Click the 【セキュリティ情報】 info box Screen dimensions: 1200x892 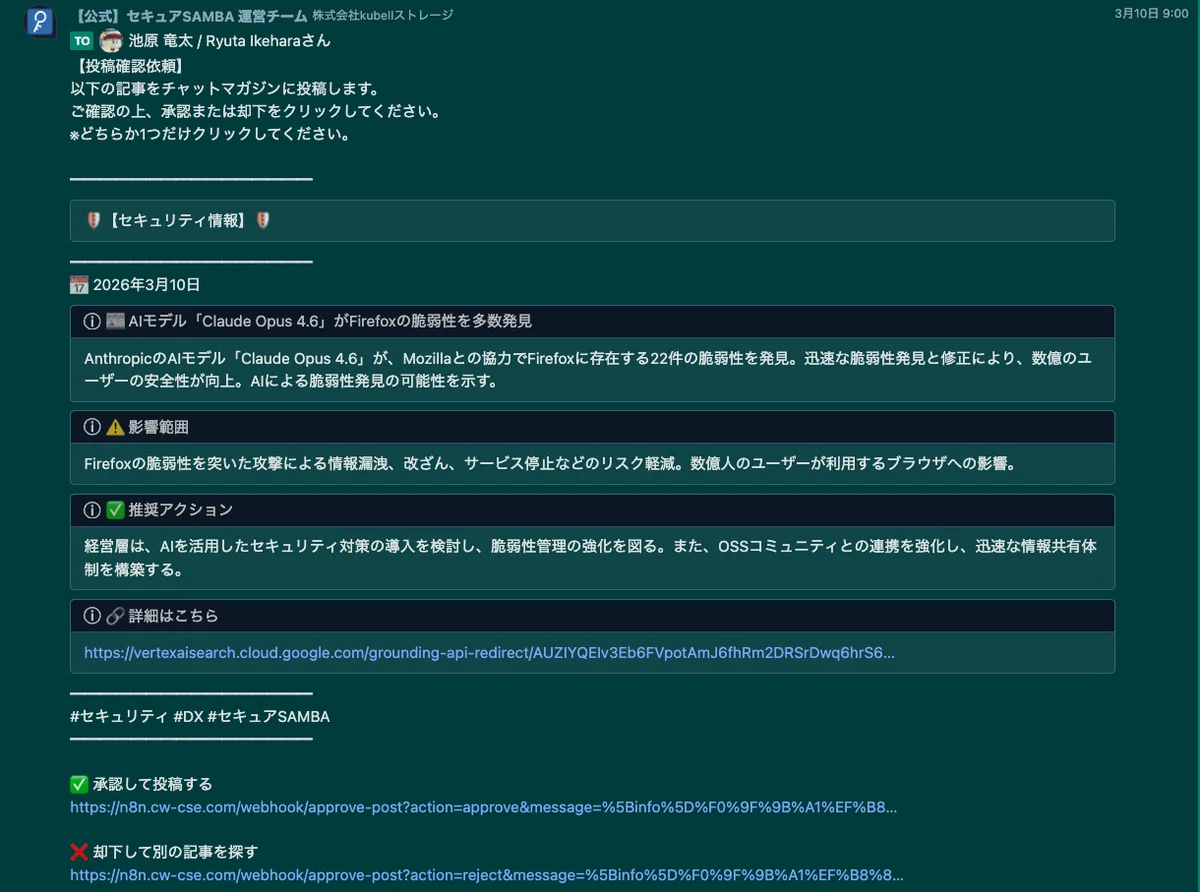pos(592,221)
